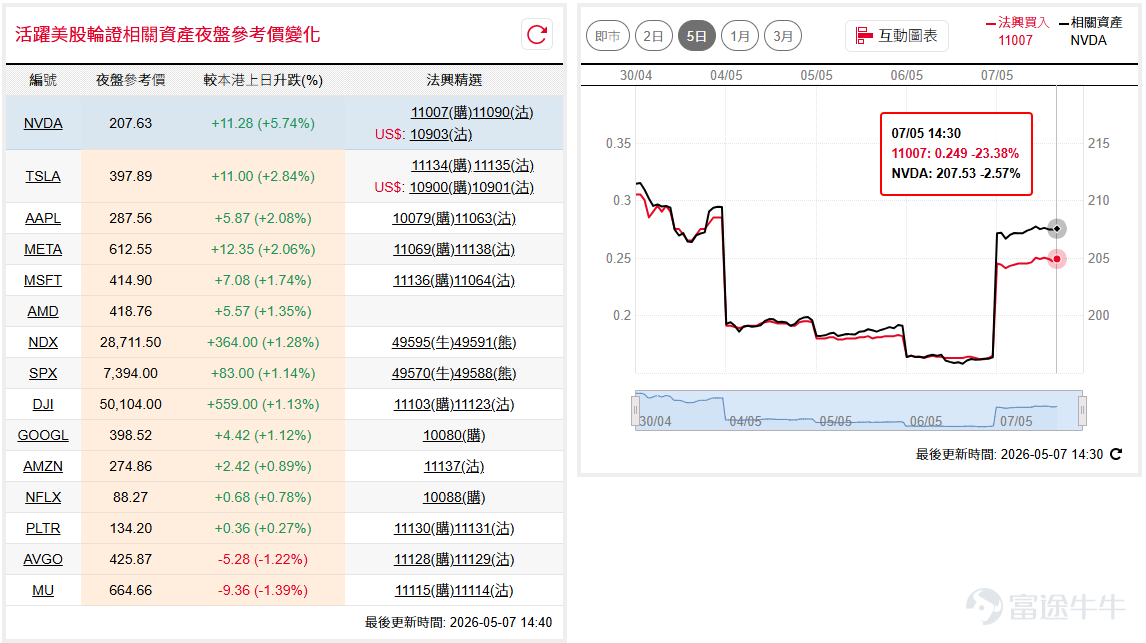Open AAPL put warrant 11063(沽)
This screenshot has height=643, width=1146.
[485, 218]
